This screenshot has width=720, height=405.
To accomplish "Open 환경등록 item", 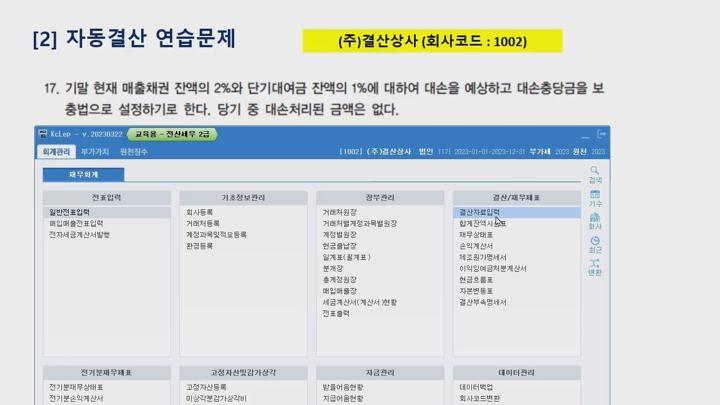I will click(x=199, y=246).
